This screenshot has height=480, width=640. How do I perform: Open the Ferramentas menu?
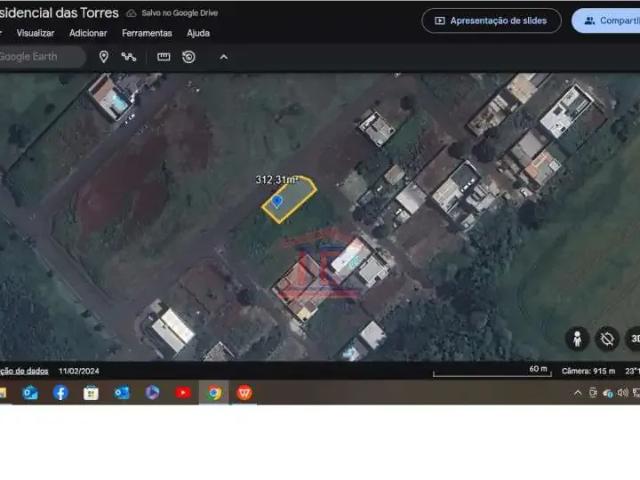[147, 33]
